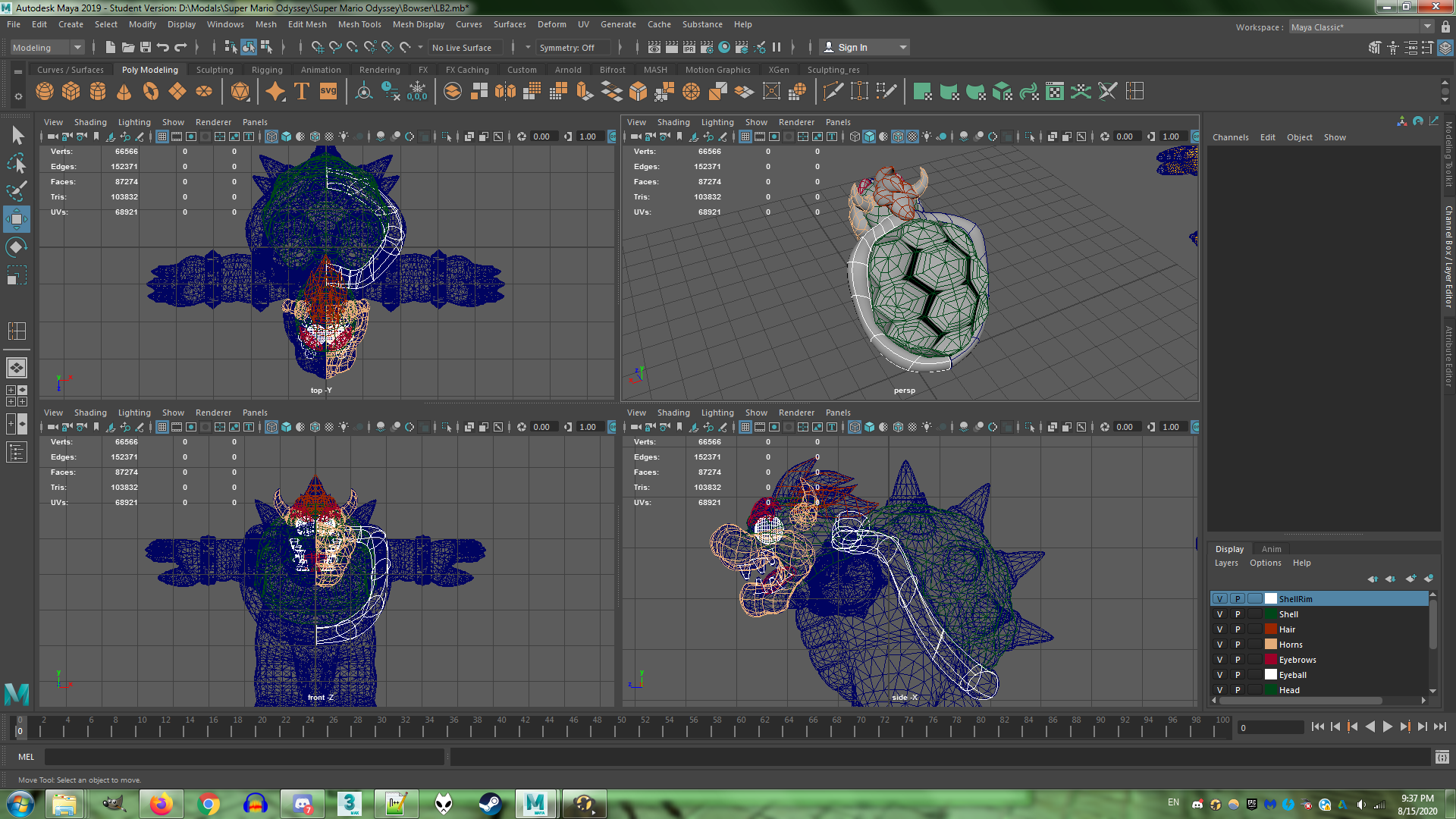Viewport: 1456px width, 819px height.
Task: Switch to the Sculpting shelf tab
Action: [215, 70]
